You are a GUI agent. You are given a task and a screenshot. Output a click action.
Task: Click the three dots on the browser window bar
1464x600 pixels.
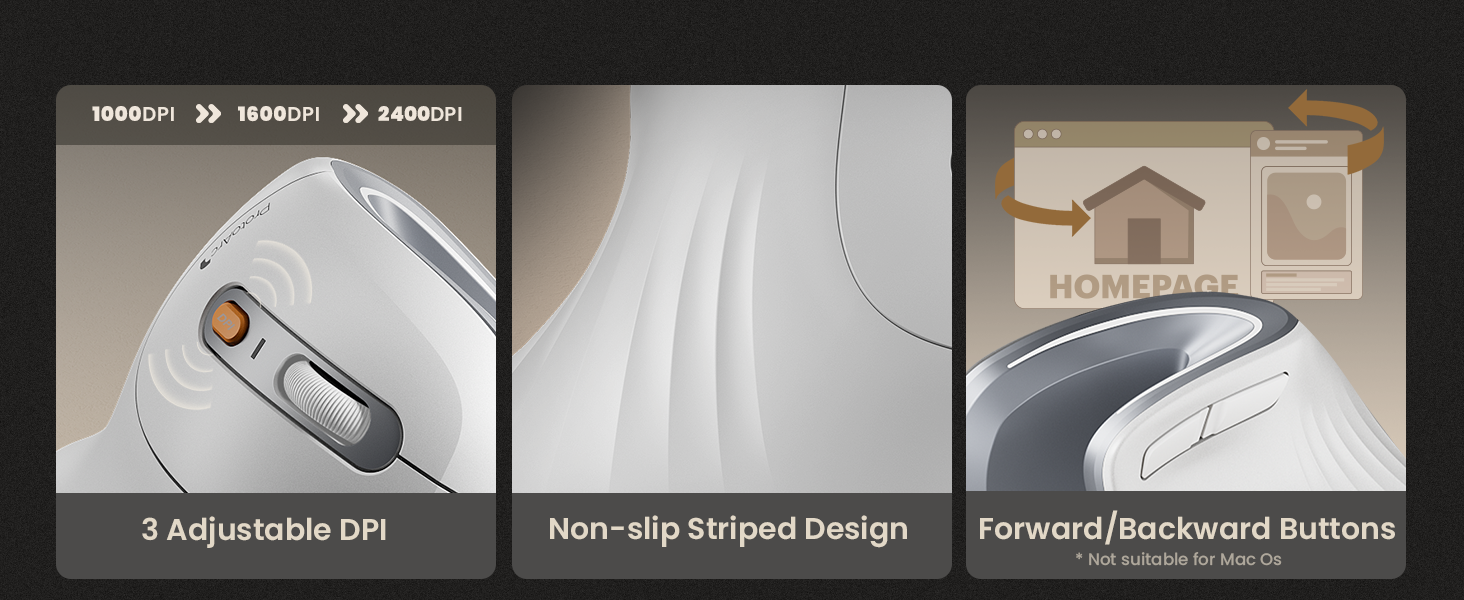(x=1042, y=134)
